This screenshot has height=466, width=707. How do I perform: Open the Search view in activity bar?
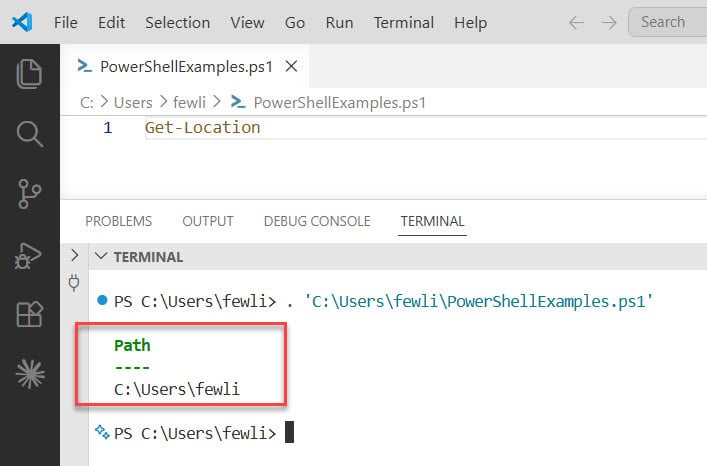pos(30,134)
